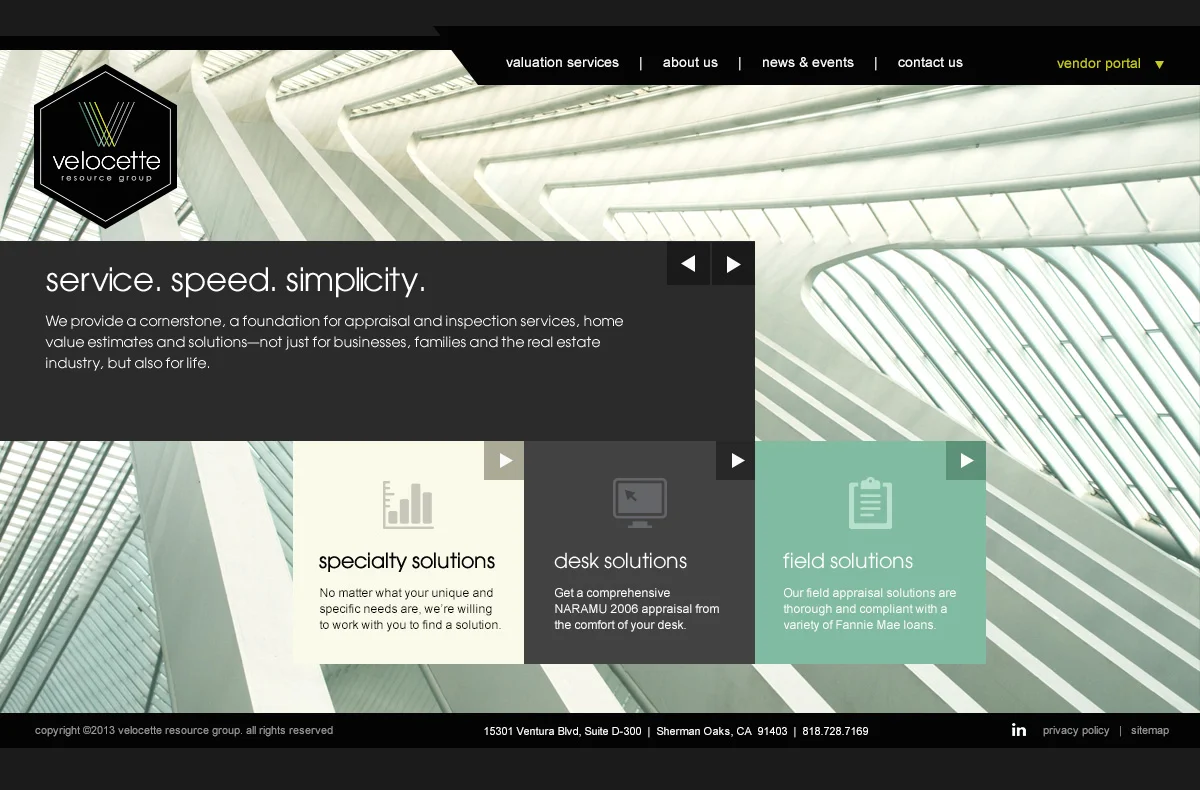Open the contact us page
This screenshot has height=790, width=1200.
point(930,62)
